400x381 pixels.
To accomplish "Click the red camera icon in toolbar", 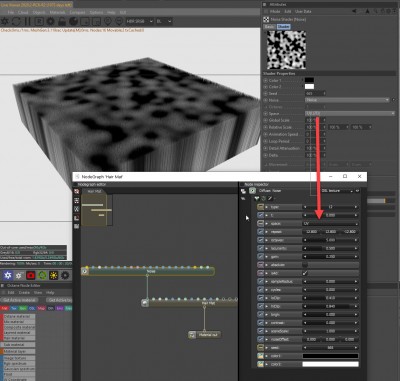I will tap(31, 275).
